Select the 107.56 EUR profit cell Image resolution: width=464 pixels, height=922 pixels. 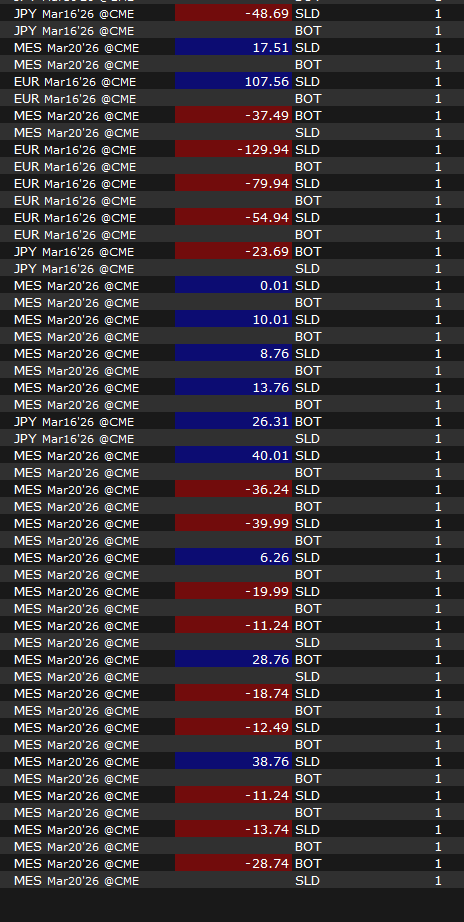click(x=233, y=81)
